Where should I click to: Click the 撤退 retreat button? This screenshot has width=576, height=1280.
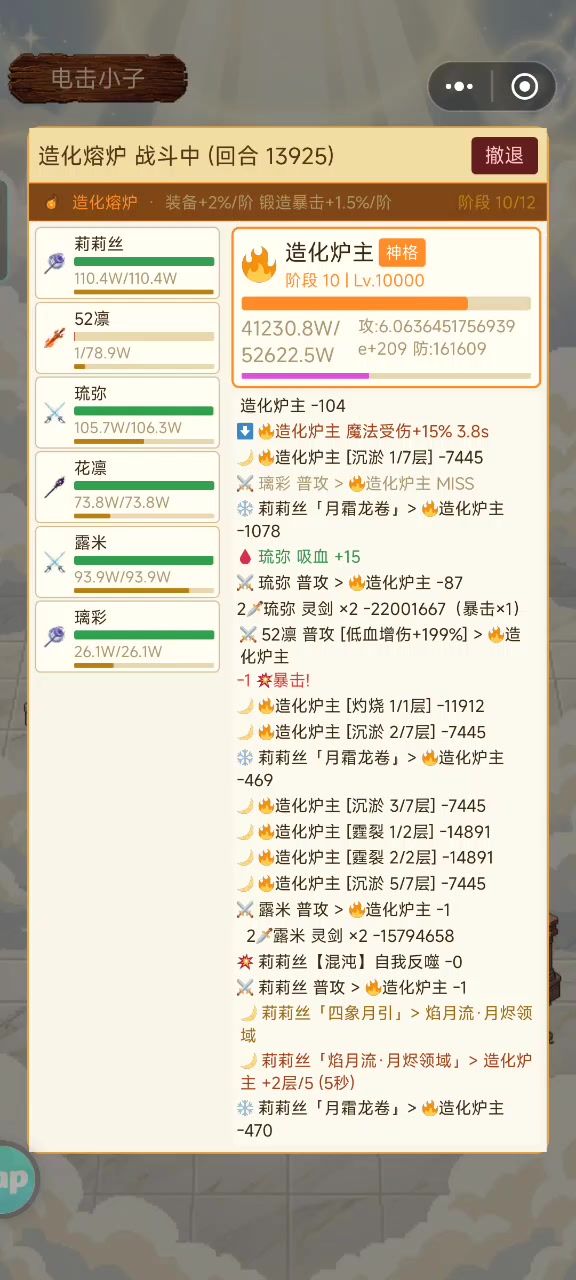click(505, 155)
